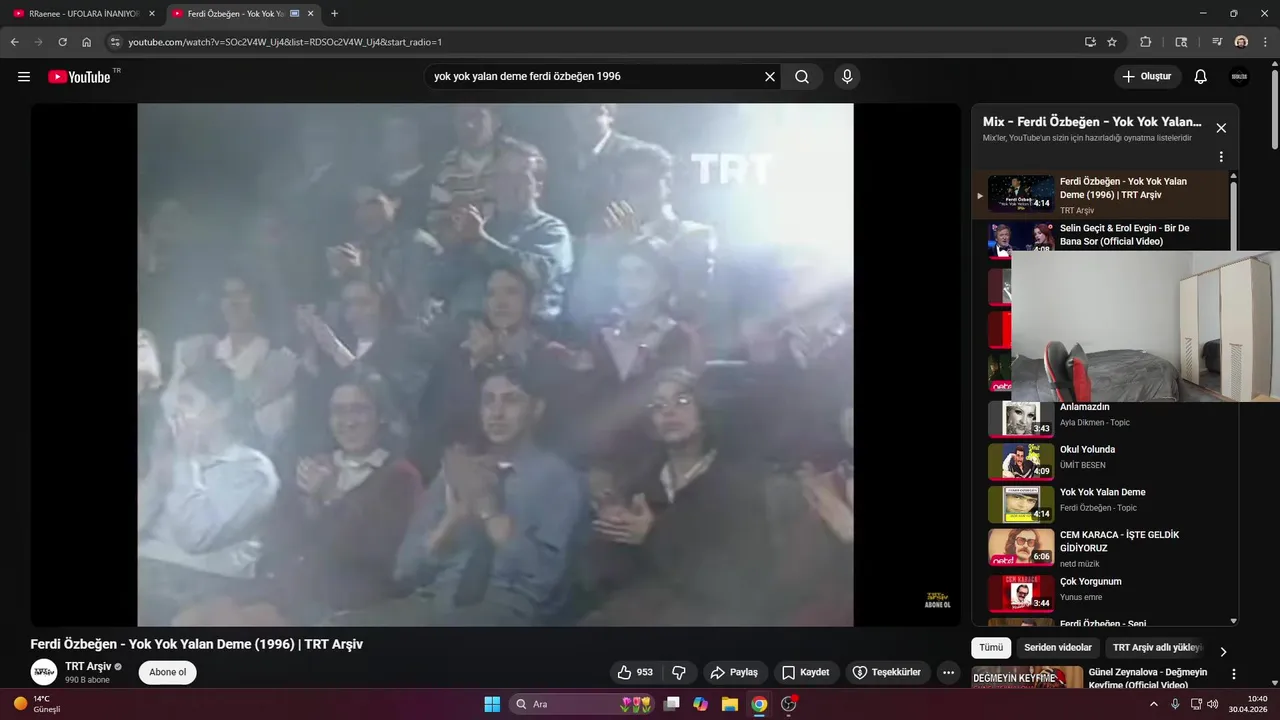Open system tray volume icon
This screenshot has height=720, width=1280.
tap(1213, 704)
